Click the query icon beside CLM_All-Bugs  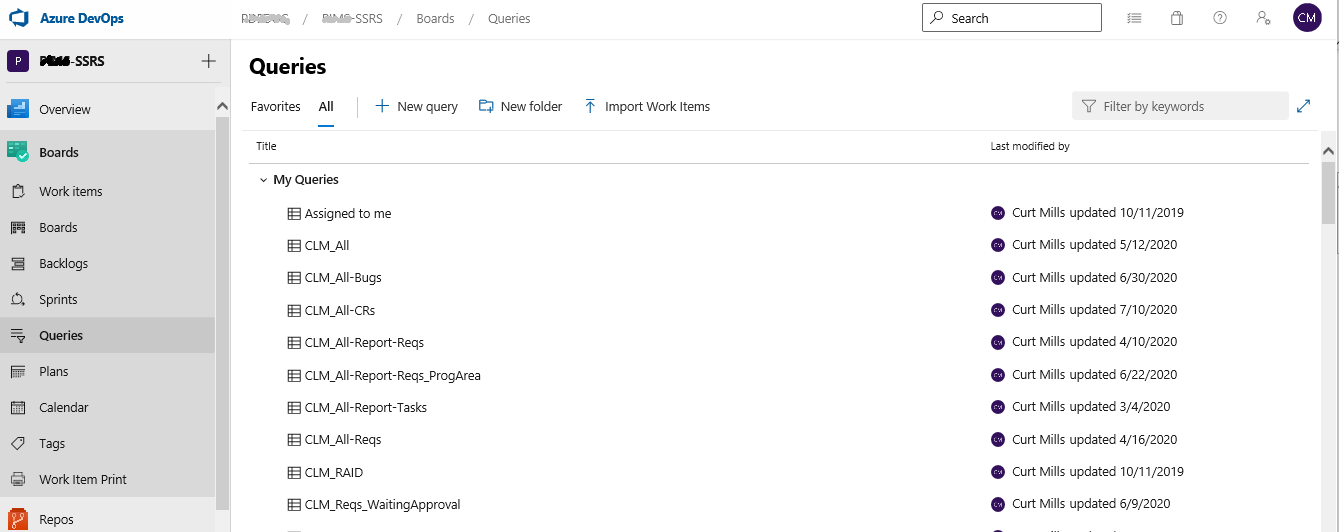pyautogui.click(x=294, y=277)
